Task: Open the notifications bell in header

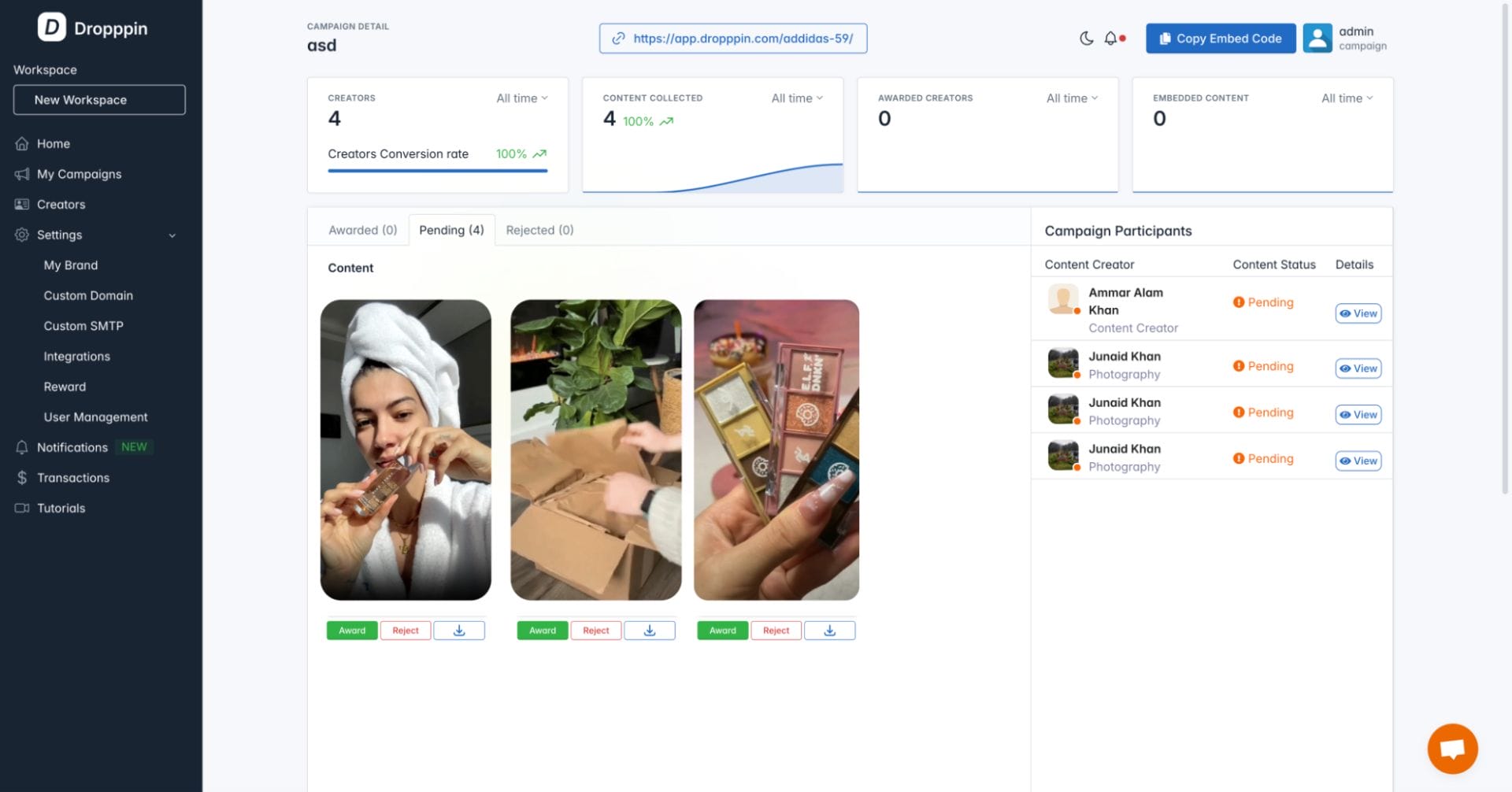Action: click(1110, 39)
